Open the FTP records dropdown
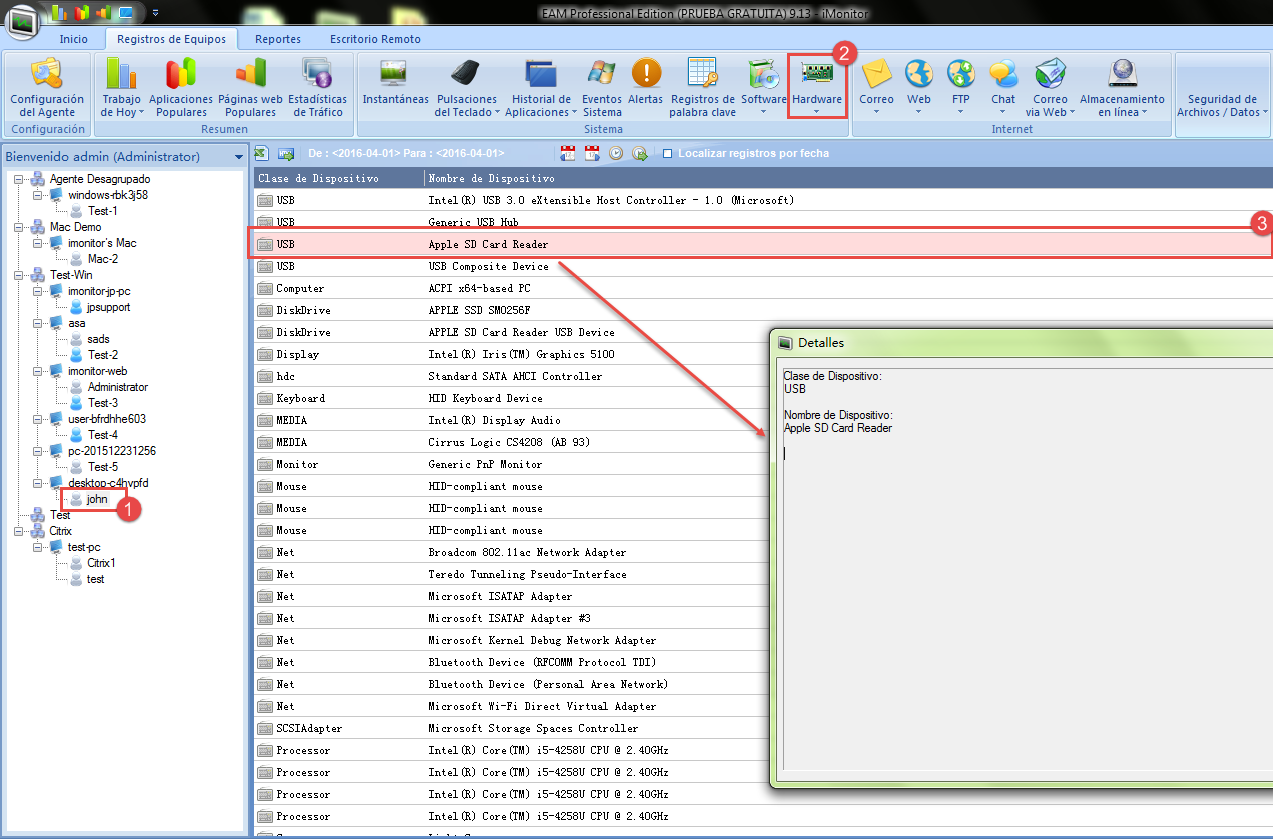This screenshot has width=1273, height=839. [x=961, y=88]
